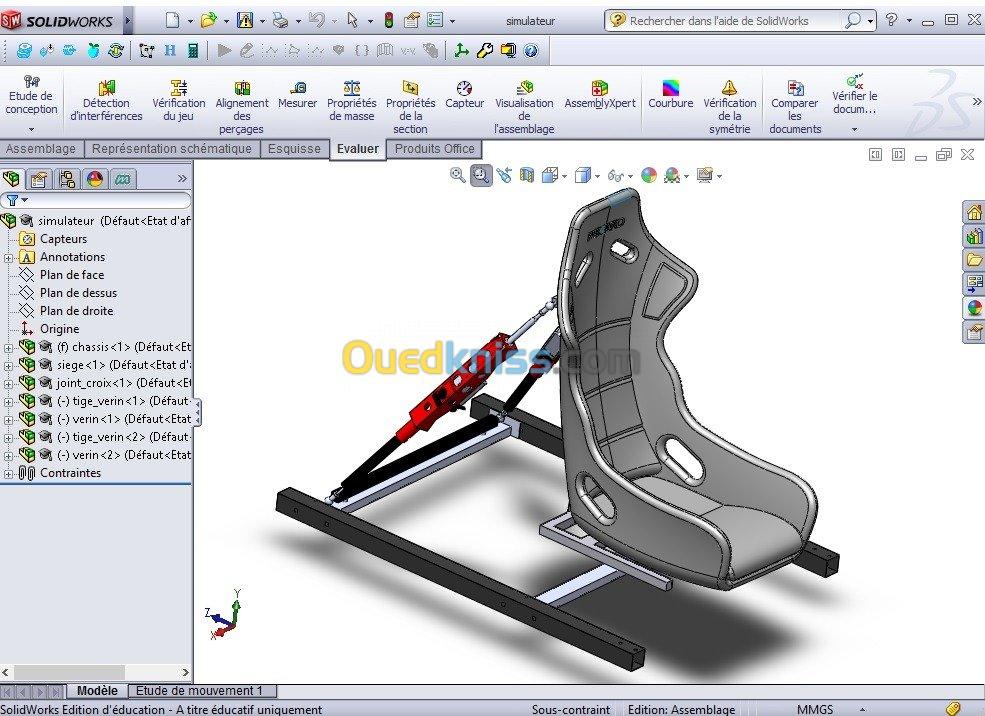
Task: Switch to the Esquisse tab
Action: click(294, 149)
